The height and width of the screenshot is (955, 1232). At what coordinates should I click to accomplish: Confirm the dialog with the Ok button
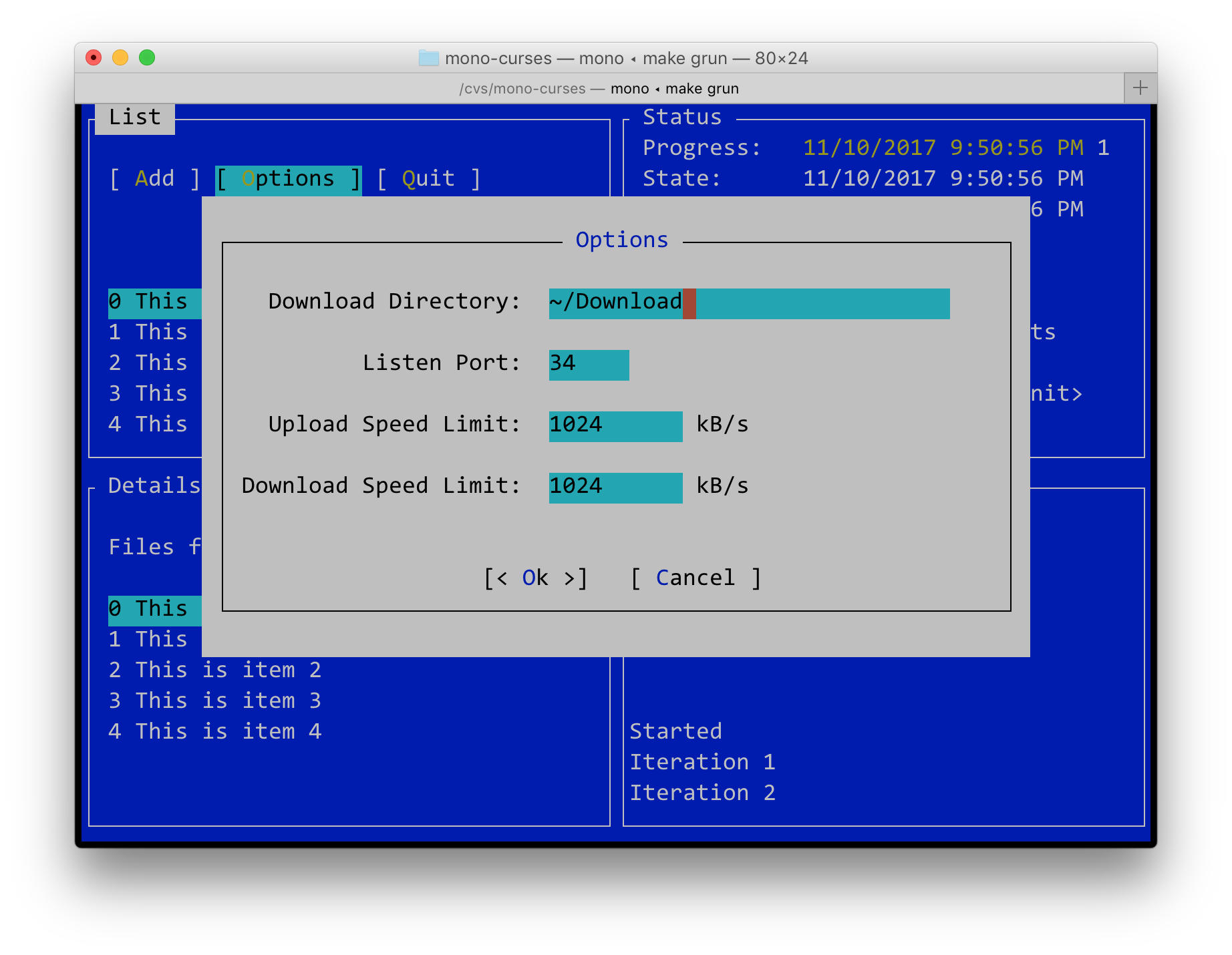pyautogui.click(x=535, y=578)
